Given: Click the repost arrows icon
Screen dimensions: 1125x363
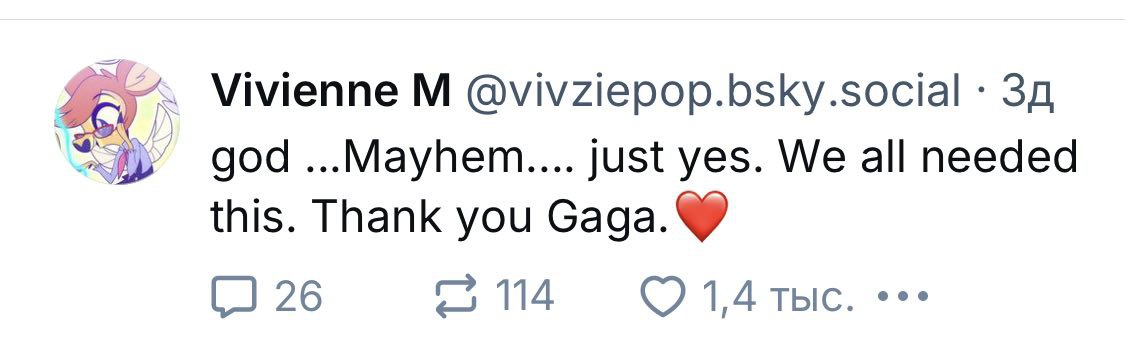Looking at the screenshot, I should (456, 296).
